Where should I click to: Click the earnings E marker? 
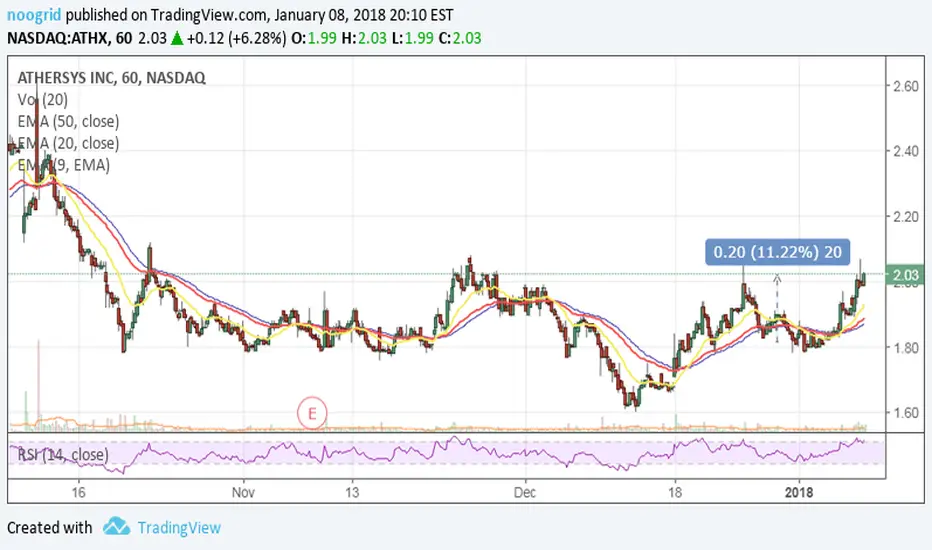click(312, 413)
